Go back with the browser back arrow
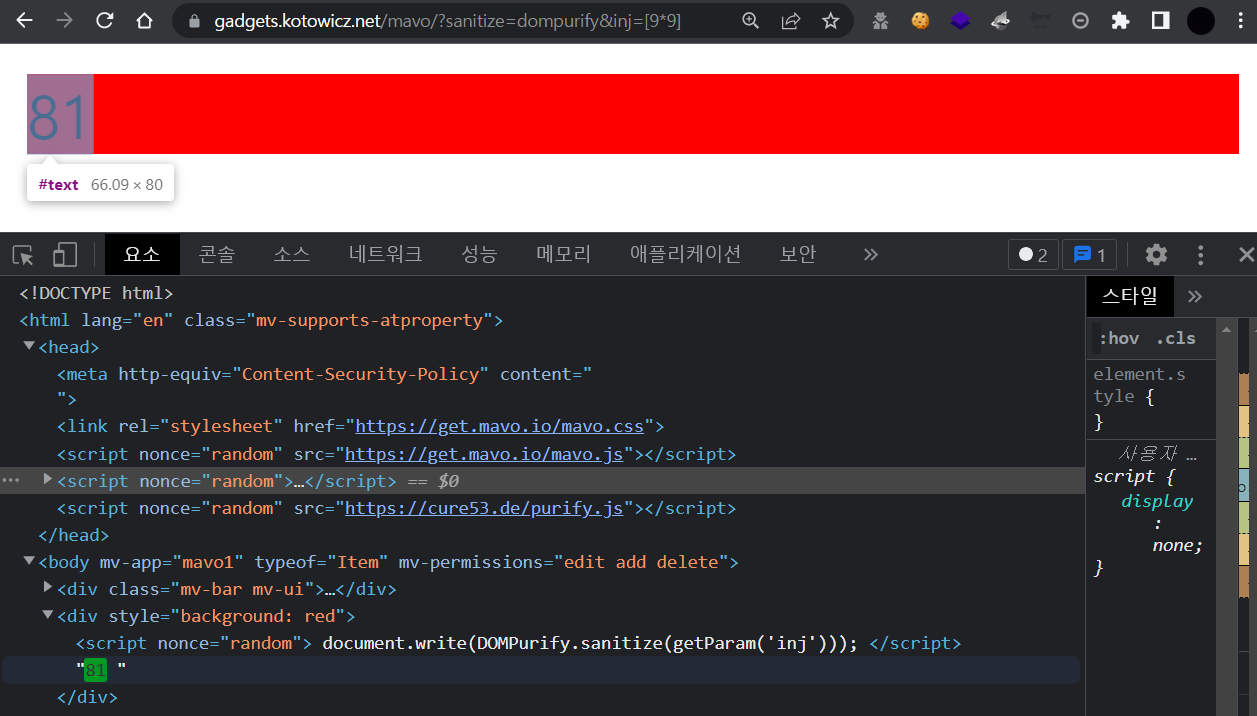This screenshot has height=716, width=1257. tap(24, 20)
